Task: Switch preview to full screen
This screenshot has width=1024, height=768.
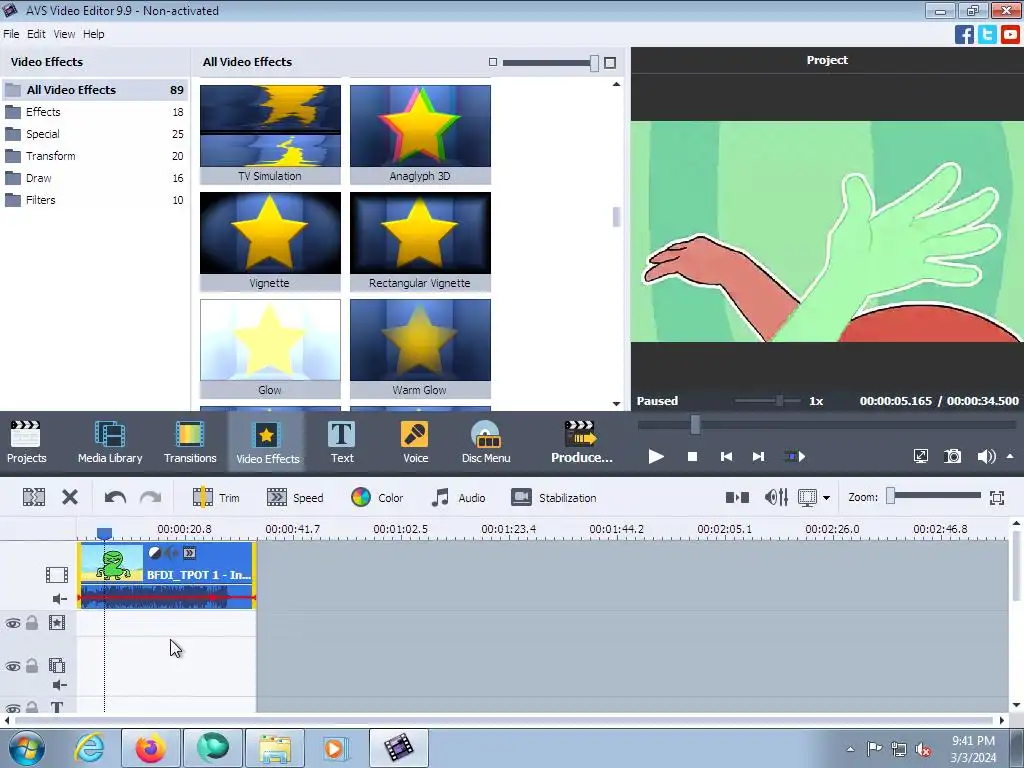Action: point(920,456)
